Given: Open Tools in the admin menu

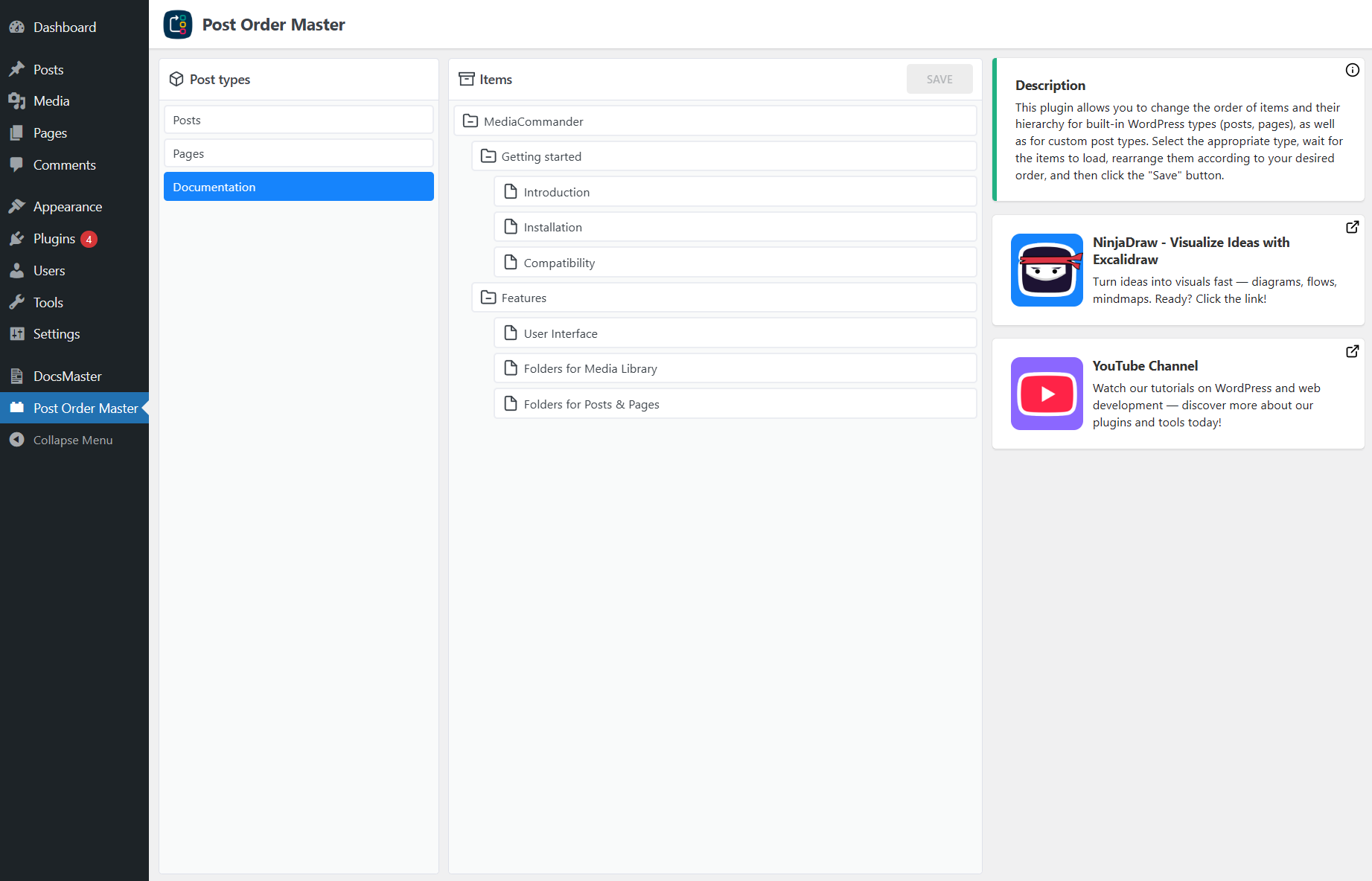Looking at the screenshot, I should click(48, 303).
